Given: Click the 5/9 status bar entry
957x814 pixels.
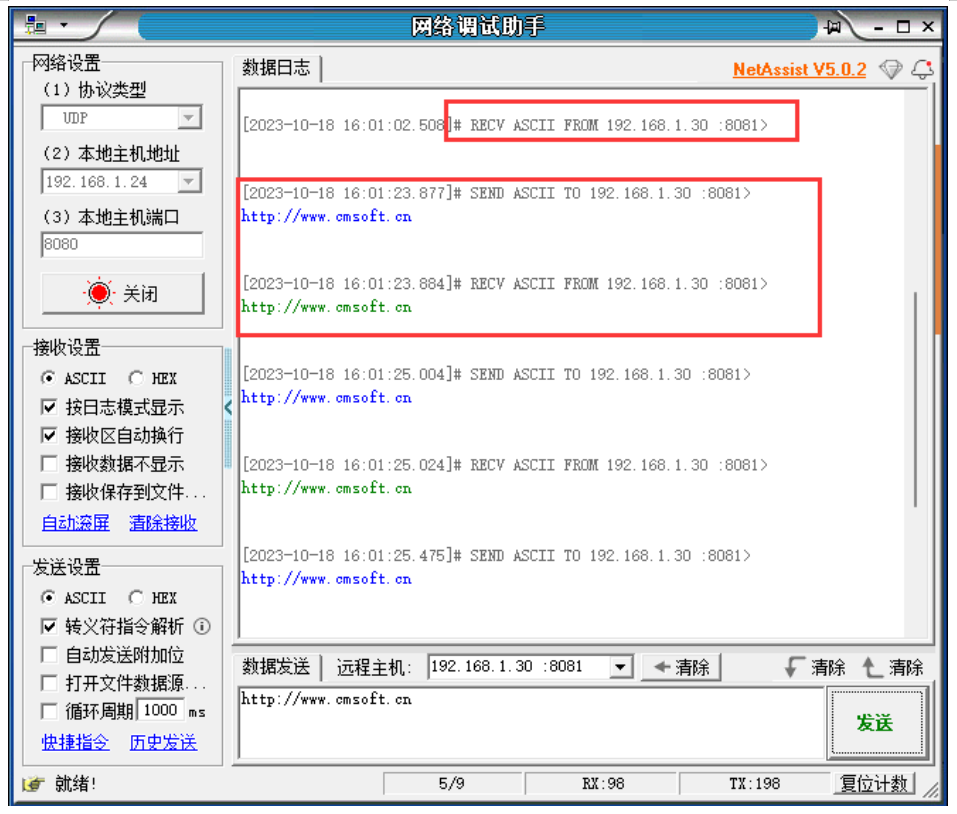Looking at the screenshot, I should coord(452,783).
